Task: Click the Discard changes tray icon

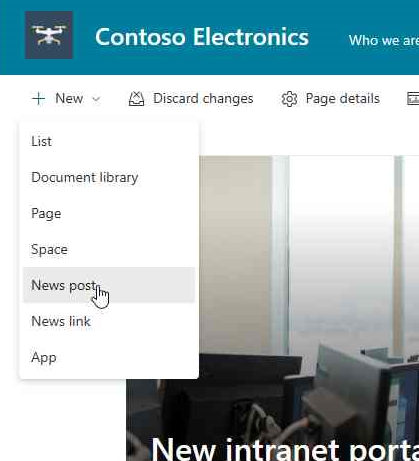Action: (136, 99)
